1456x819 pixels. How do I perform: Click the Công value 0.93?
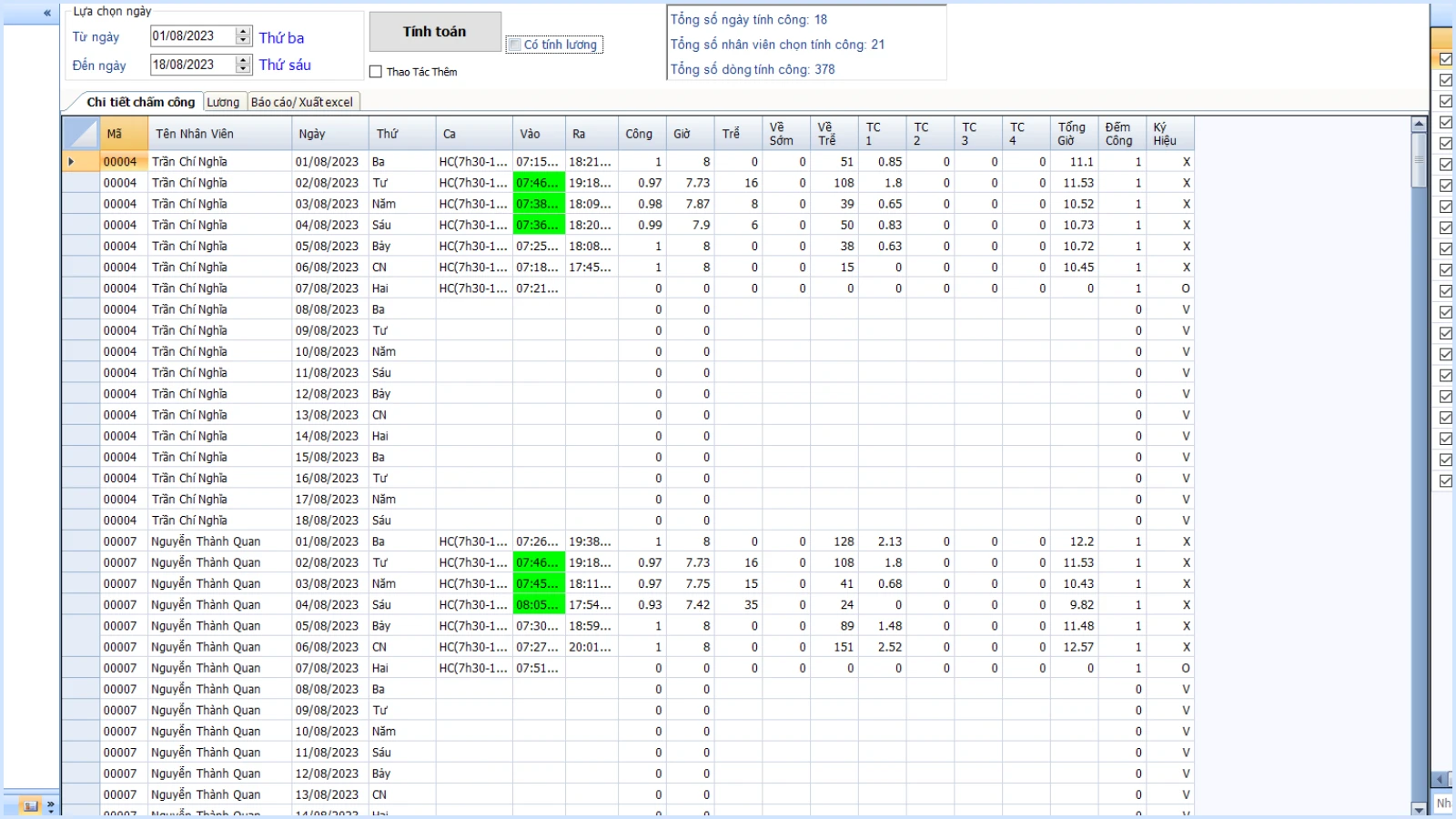(642, 605)
